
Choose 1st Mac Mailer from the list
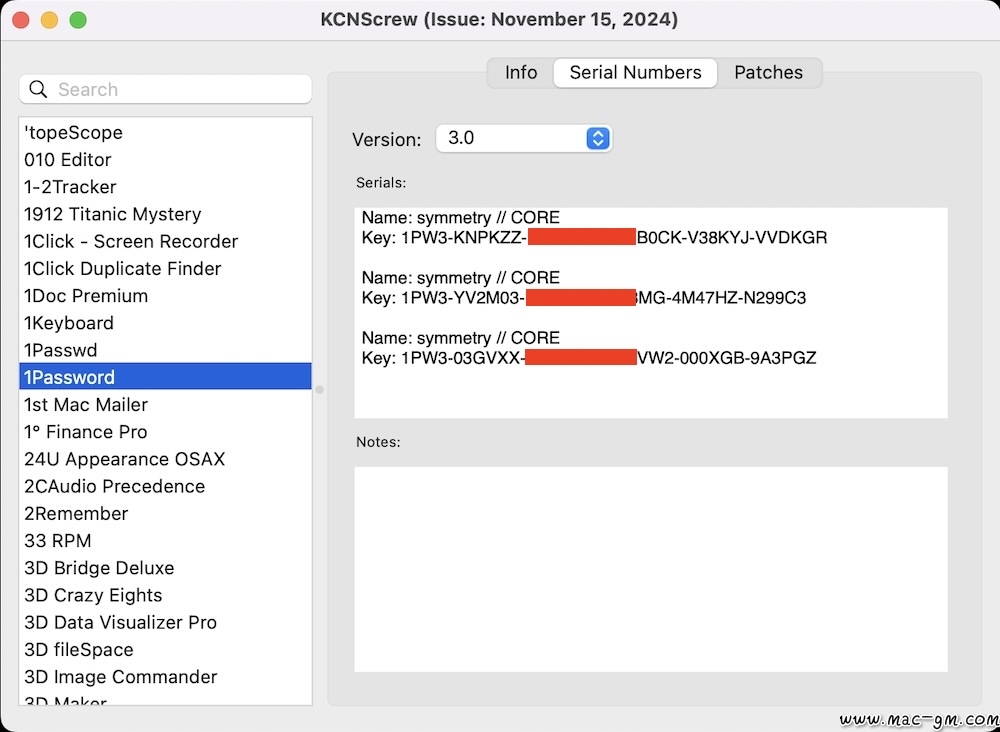point(166,404)
